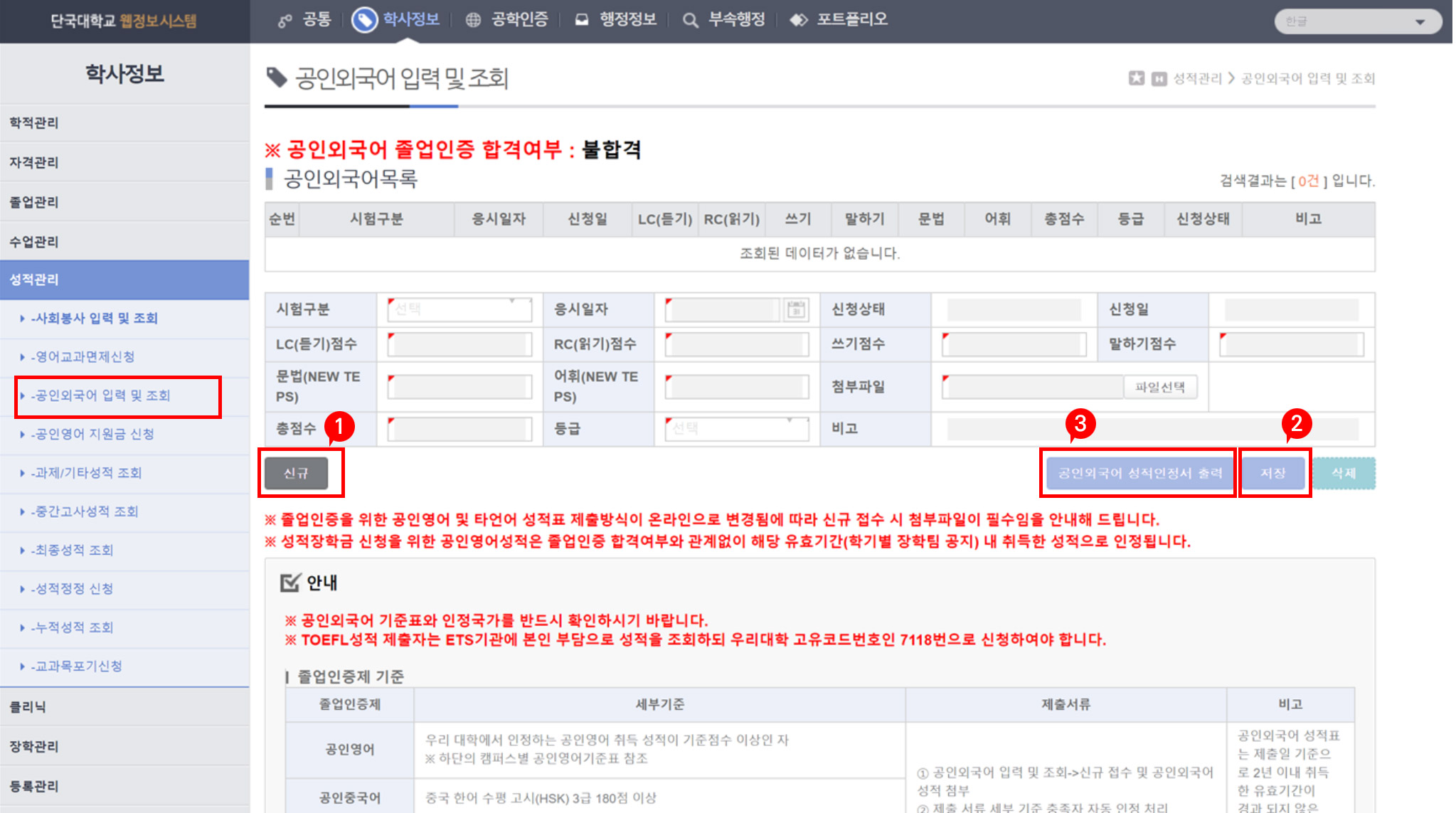Viewport: 1456px width, 813px height.
Task: Open the calendar picker for 응시일자
Action: coord(797,309)
